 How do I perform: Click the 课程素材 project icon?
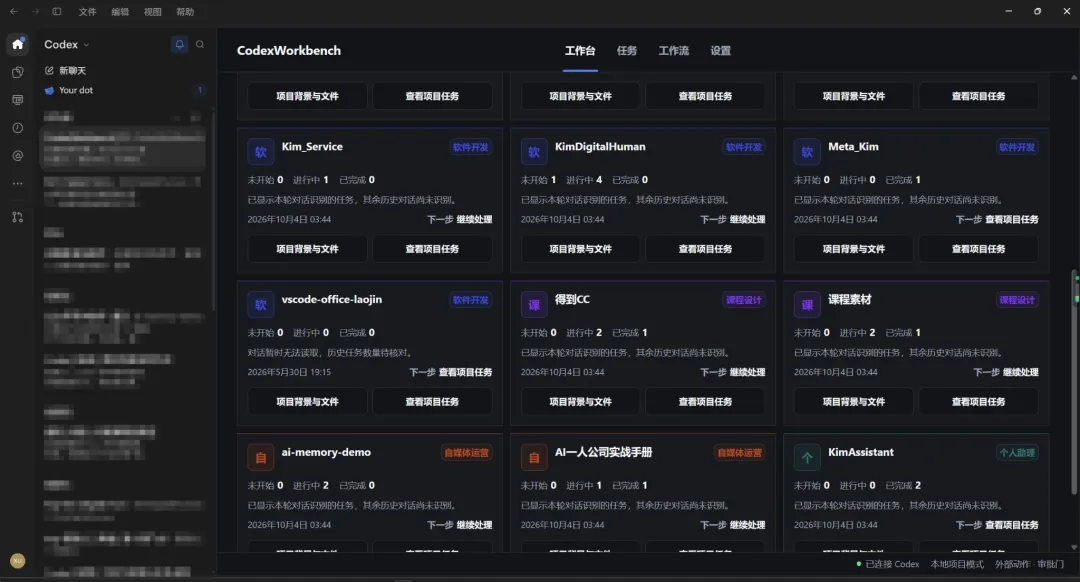[807, 304]
